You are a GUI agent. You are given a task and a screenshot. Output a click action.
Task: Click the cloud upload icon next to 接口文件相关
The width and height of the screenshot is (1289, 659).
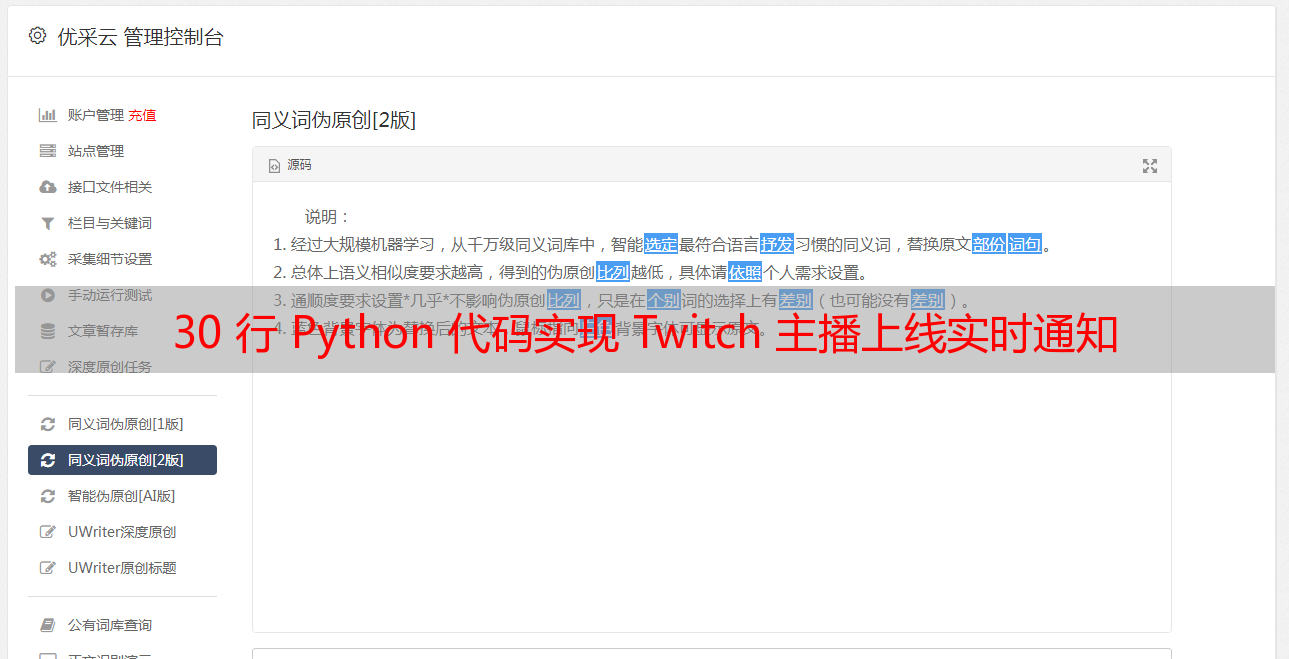click(x=47, y=187)
